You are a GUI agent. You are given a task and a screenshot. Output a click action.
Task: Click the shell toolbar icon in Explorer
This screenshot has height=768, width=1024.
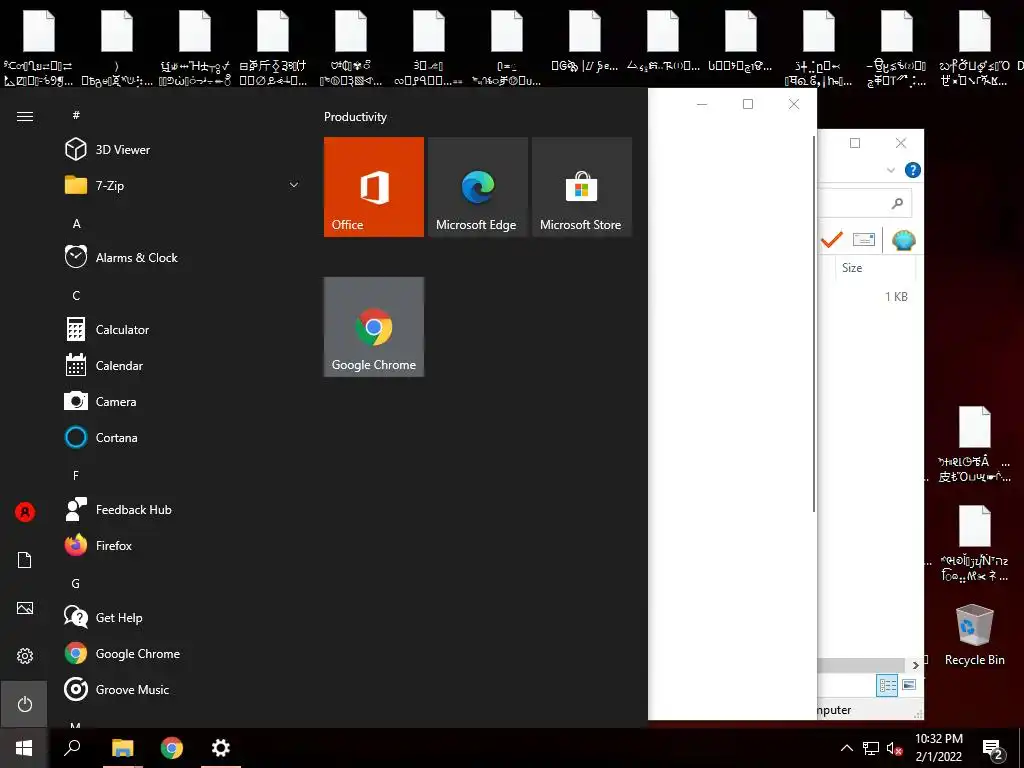point(903,240)
